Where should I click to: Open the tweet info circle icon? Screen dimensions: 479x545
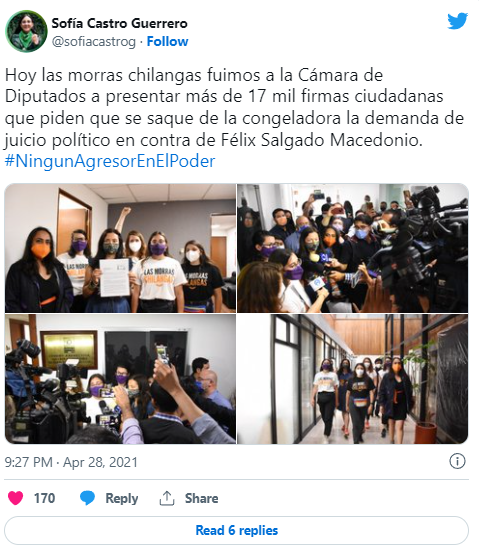(457, 462)
